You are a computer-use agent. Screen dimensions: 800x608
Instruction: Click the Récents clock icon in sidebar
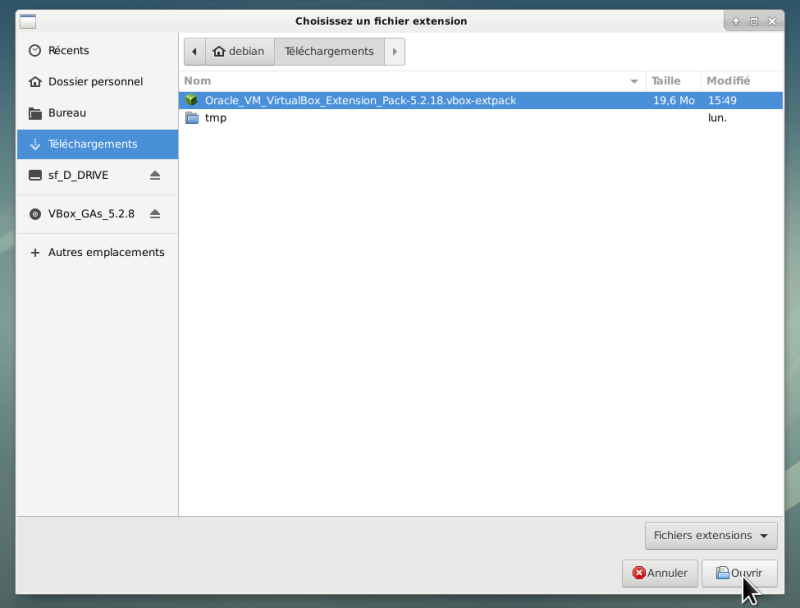tap(35, 50)
